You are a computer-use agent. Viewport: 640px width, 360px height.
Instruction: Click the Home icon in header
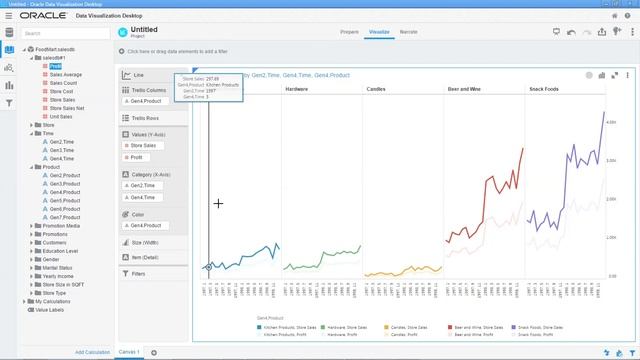(614, 16)
